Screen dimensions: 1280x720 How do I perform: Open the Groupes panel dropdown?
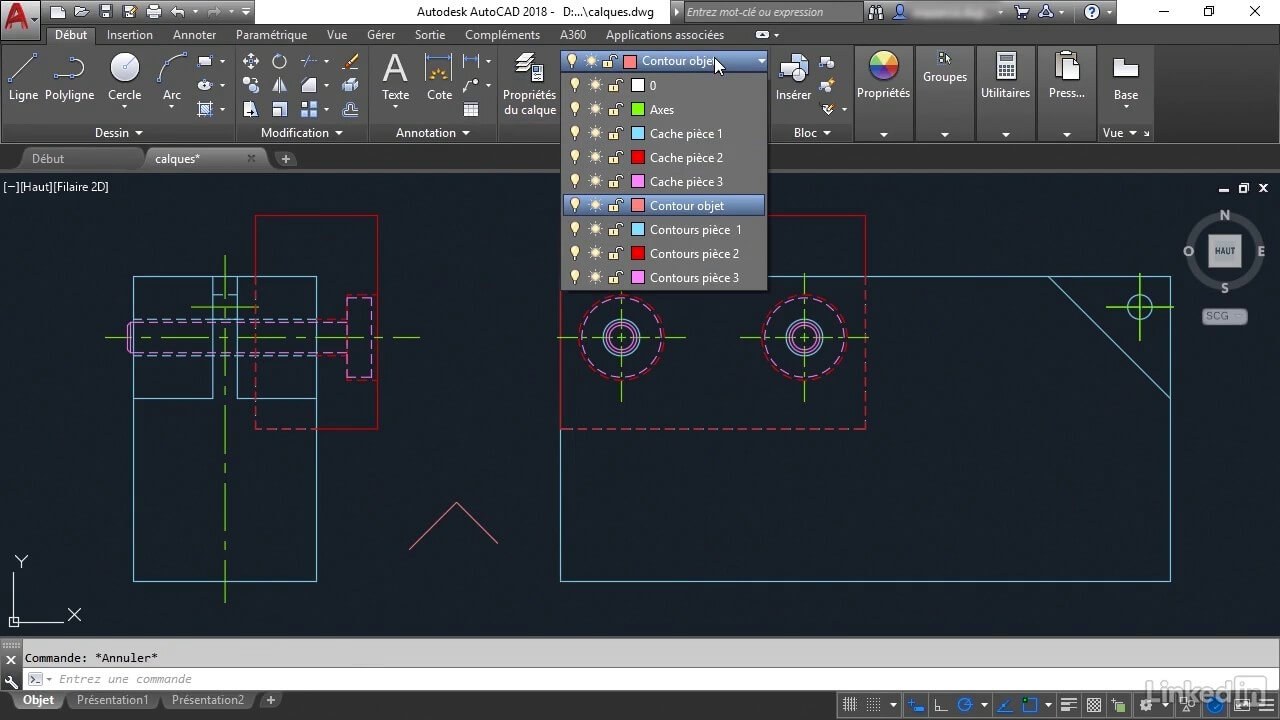(945, 134)
